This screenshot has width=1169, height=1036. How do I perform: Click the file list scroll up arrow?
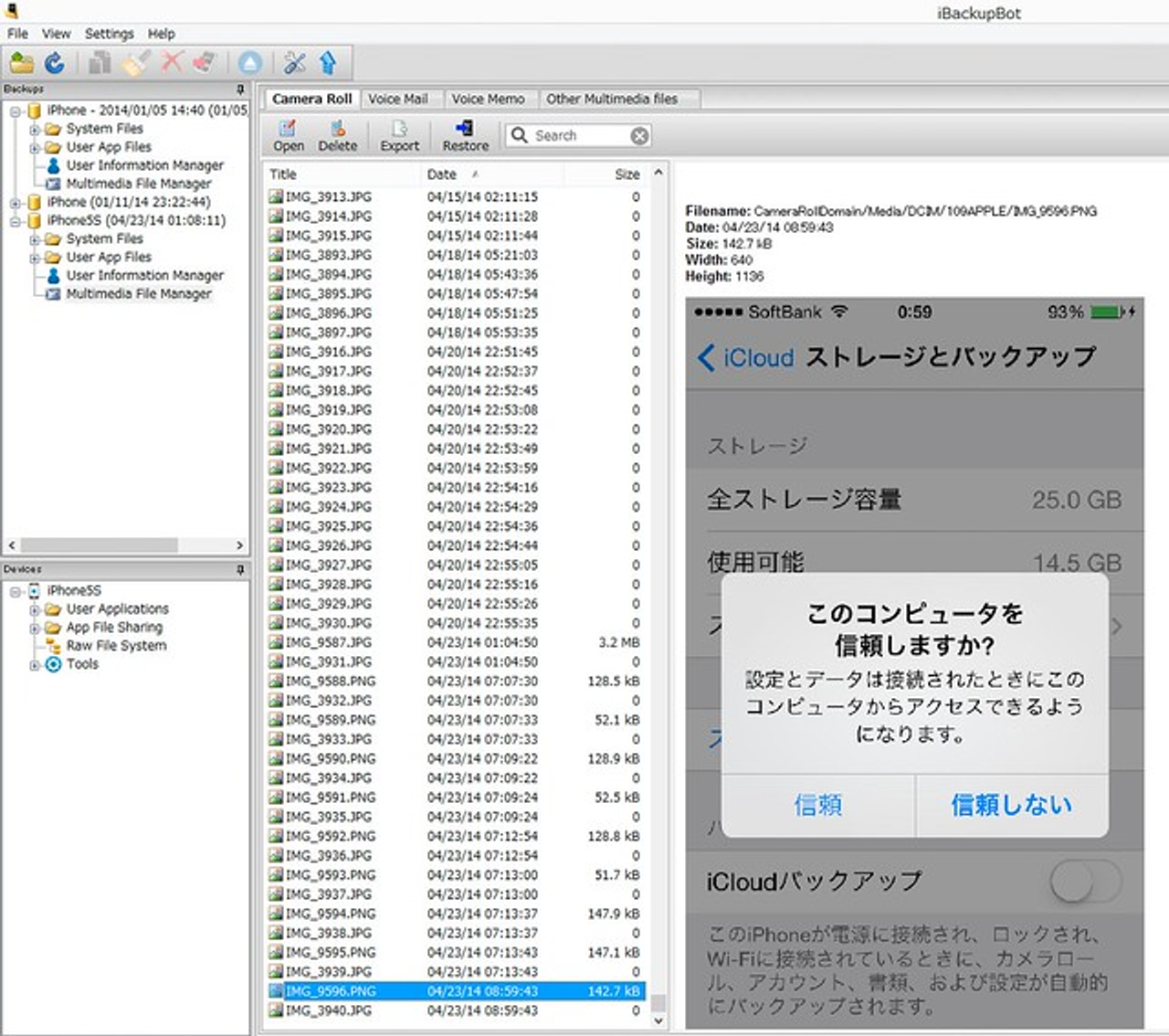[x=658, y=172]
